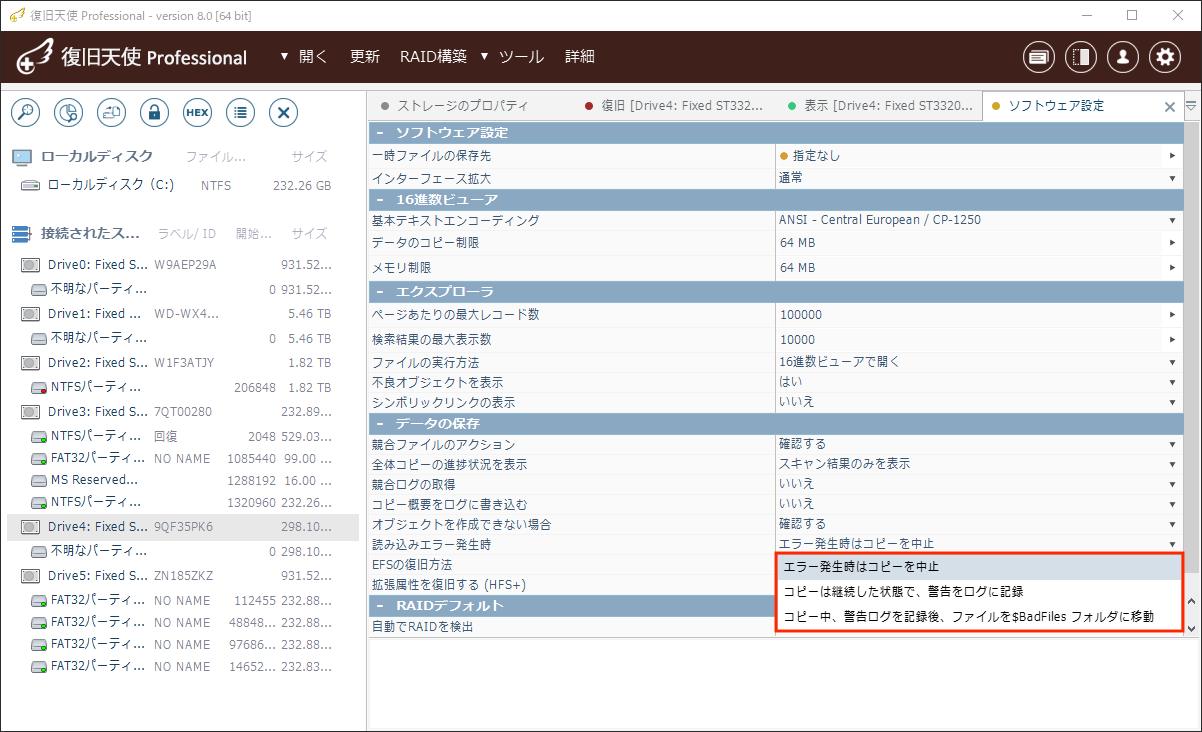Screen dimensions: 1202x732
Task: Close the ソフトウェア設定 tab
Action: 1170,106
